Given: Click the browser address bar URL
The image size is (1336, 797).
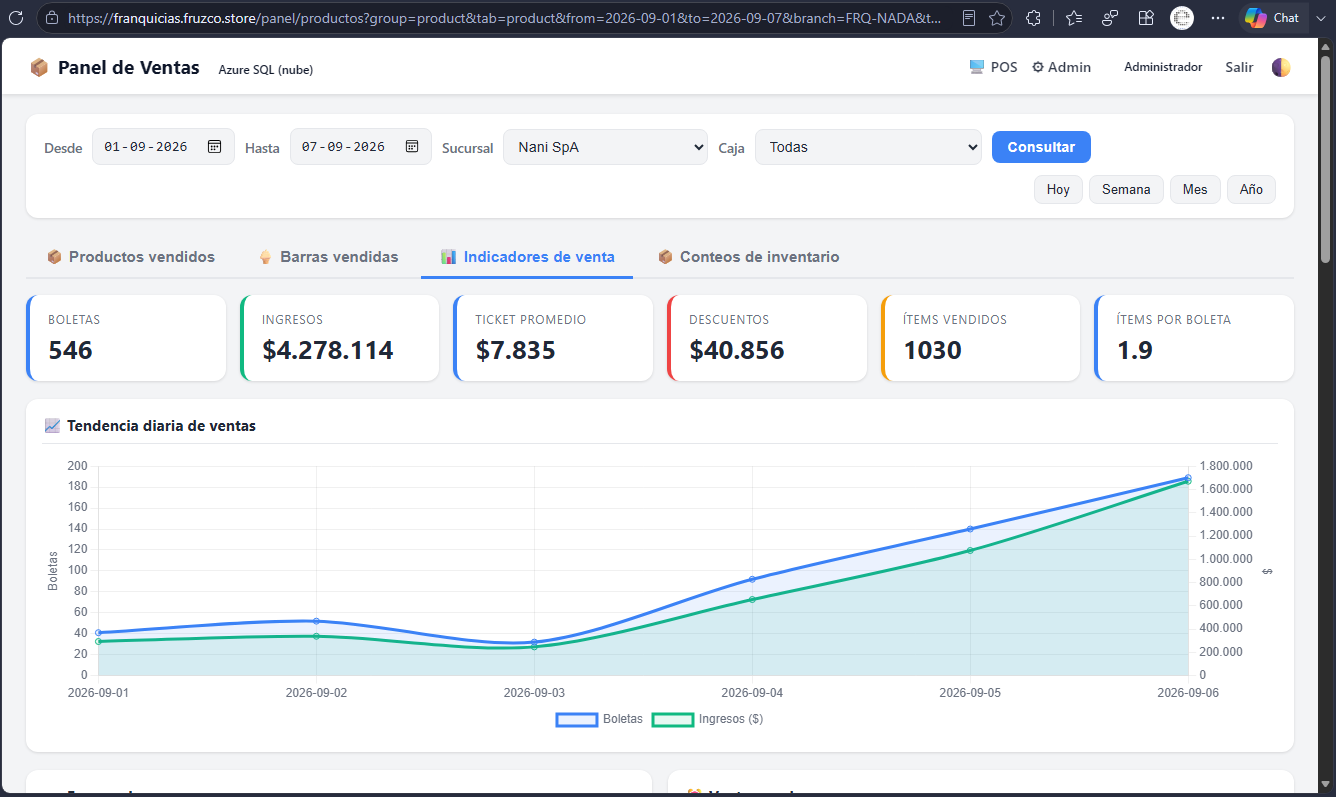Looking at the screenshot, I should tap(505, 18).
